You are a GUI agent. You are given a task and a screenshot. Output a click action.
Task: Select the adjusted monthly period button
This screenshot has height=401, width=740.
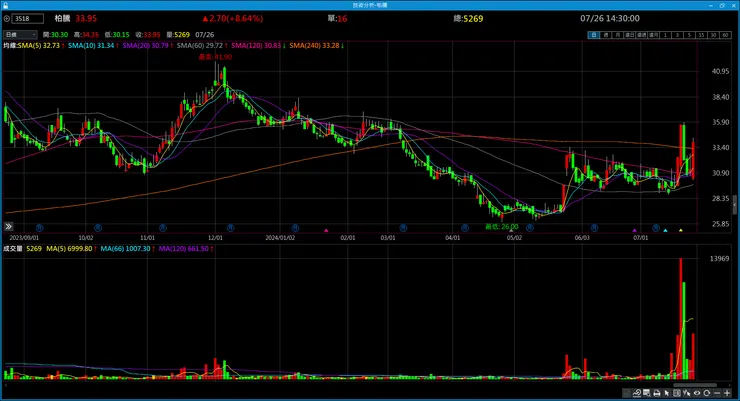[654, 35]
